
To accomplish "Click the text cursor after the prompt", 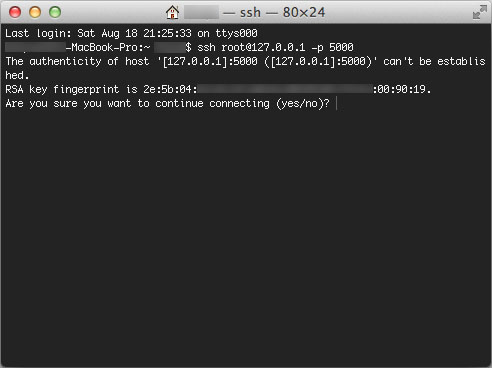I will click(x=337, y=103).
